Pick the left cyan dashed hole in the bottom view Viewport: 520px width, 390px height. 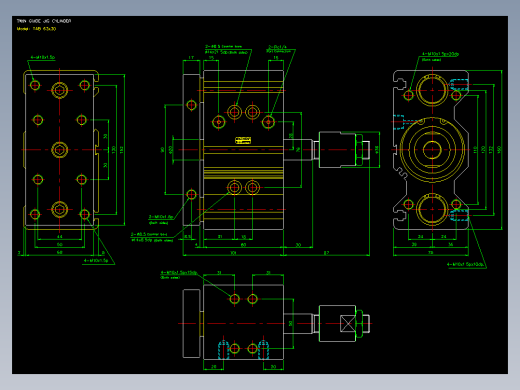(x=224, y=350)
